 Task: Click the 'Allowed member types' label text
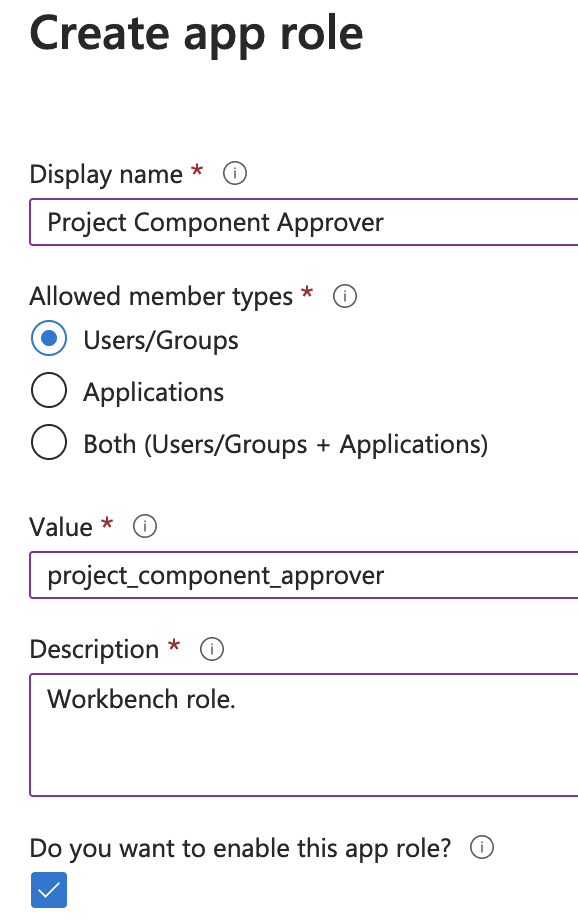(161, 296)
